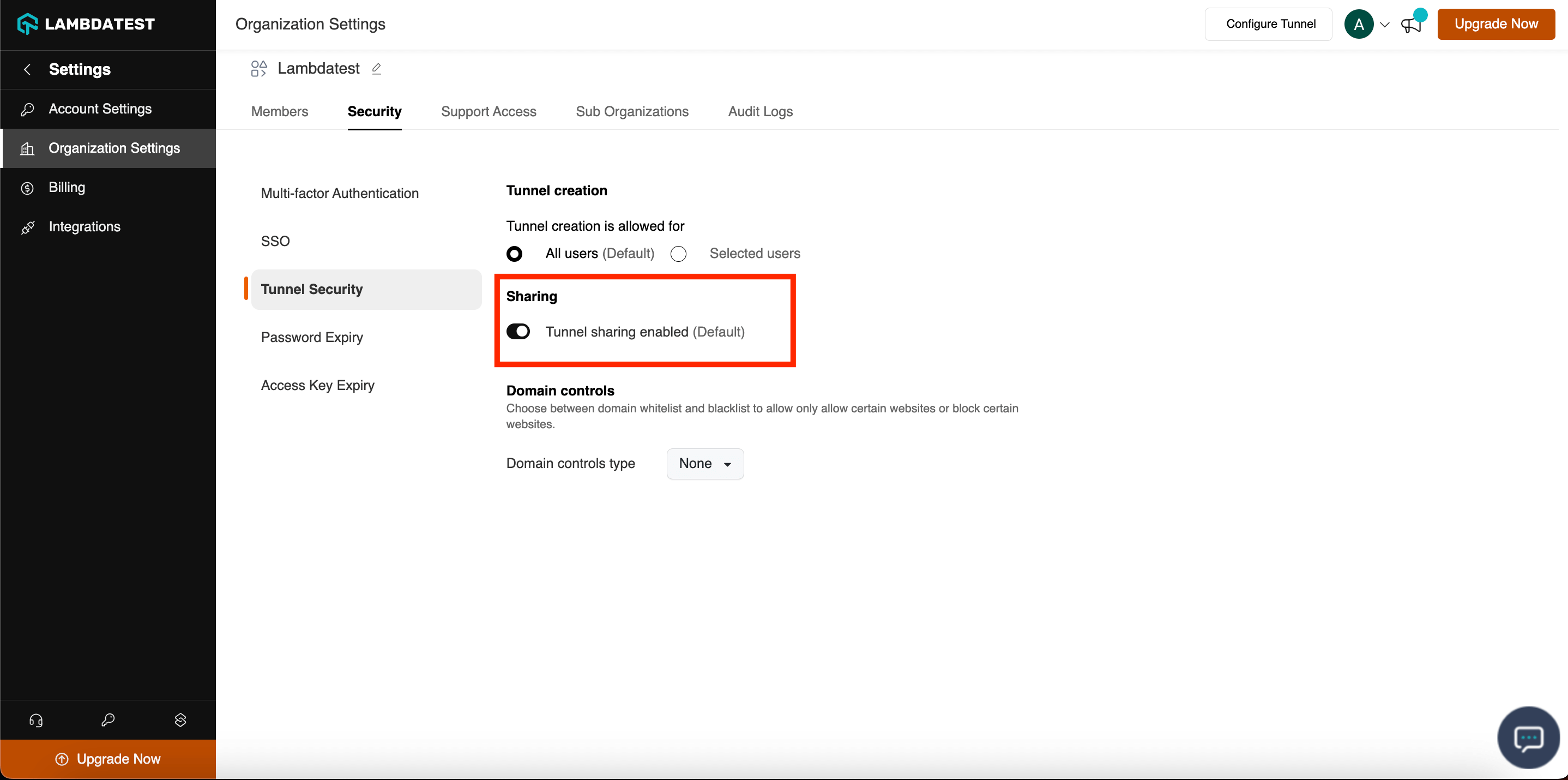This screenshot has width=1568, height=780.
Task: Click the top-right Upgrade Now button
Action: tap(1495, 24)
